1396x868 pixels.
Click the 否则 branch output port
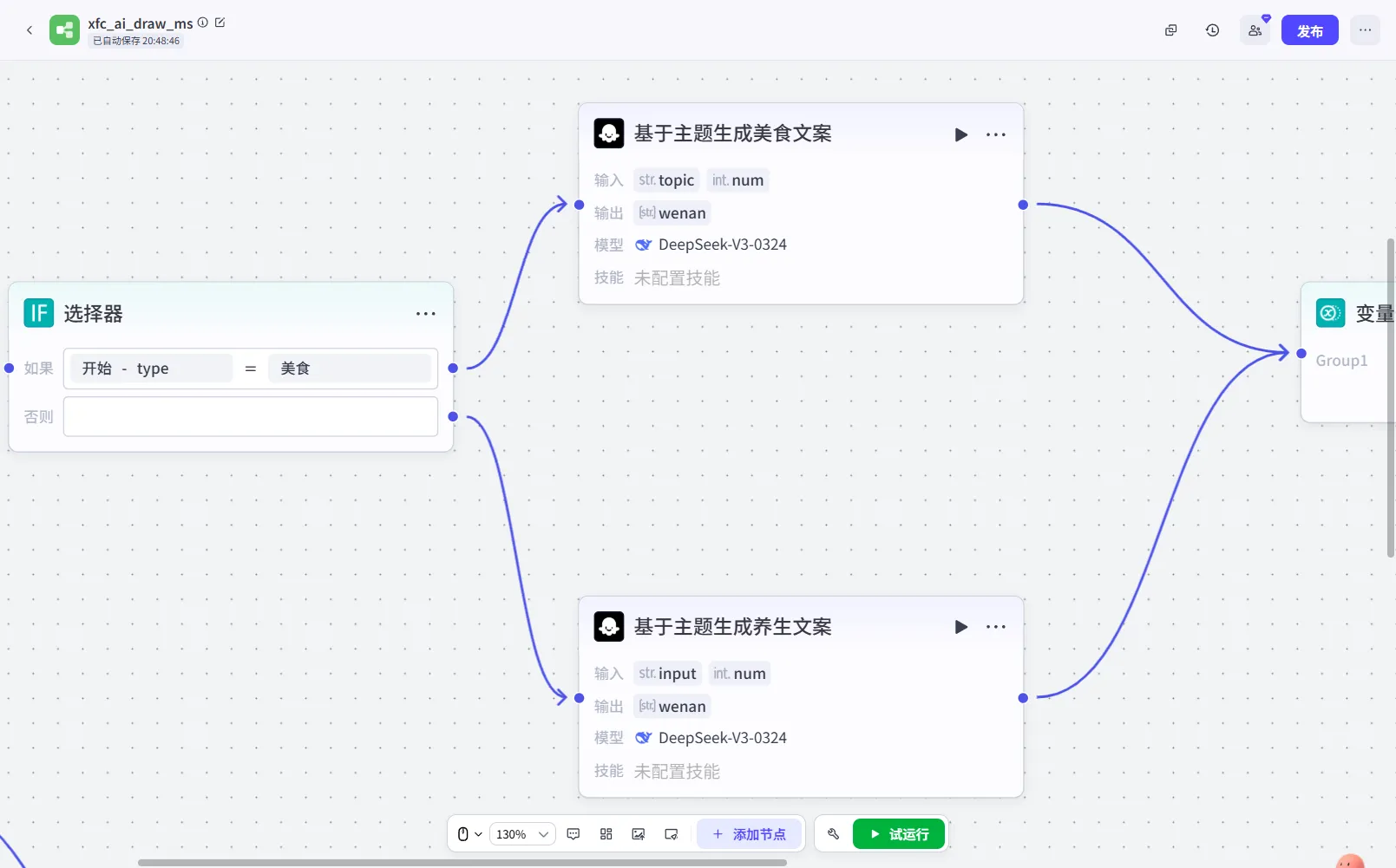tap(453, 417)
